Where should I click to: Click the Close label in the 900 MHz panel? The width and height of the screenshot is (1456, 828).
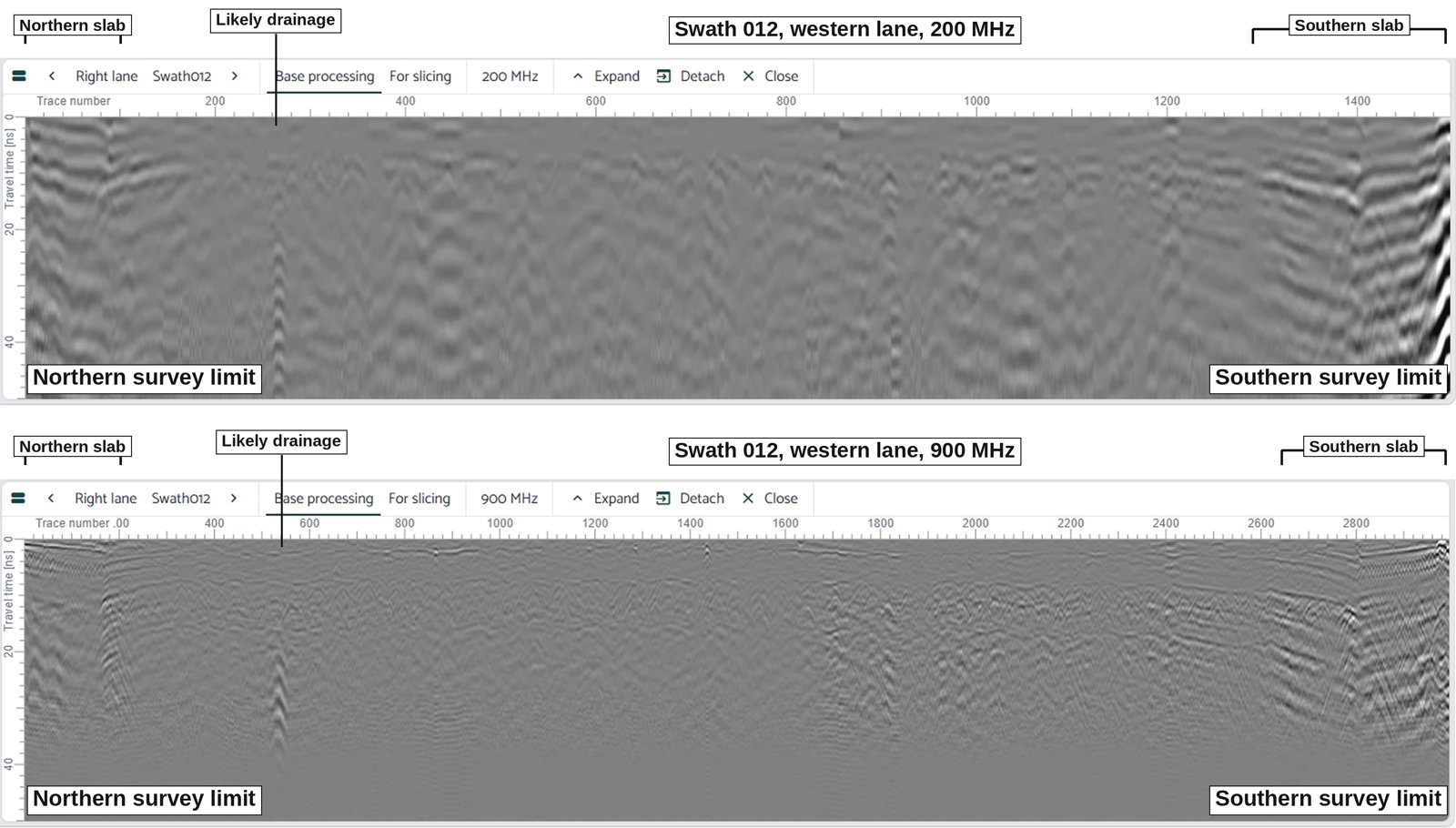(781, 499)
